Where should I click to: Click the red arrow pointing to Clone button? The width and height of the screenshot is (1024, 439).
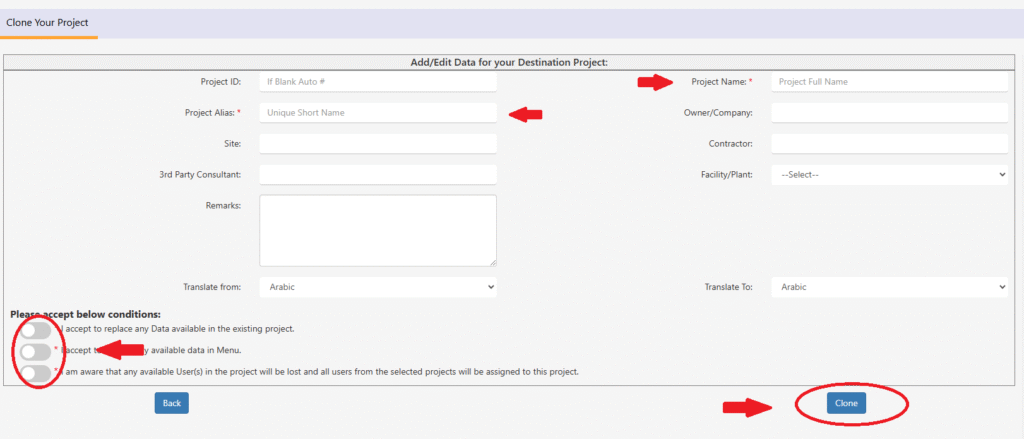coord(747,406)
